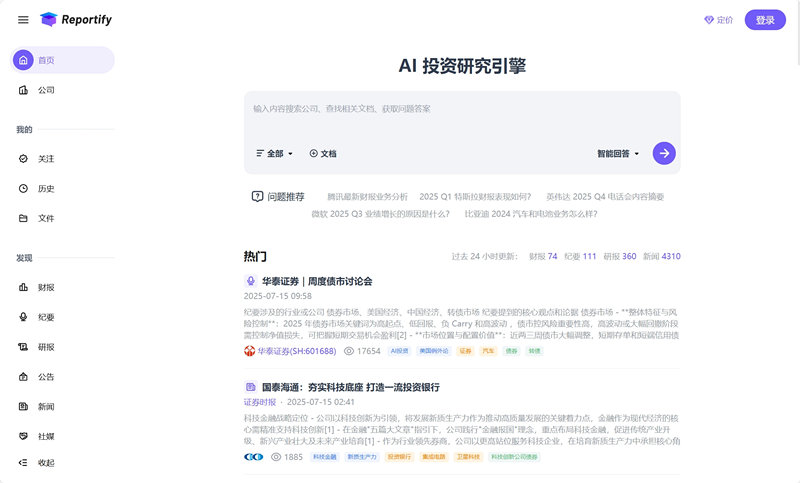
Task: Click the Reportify logo
Action: (x=76, y=19)
